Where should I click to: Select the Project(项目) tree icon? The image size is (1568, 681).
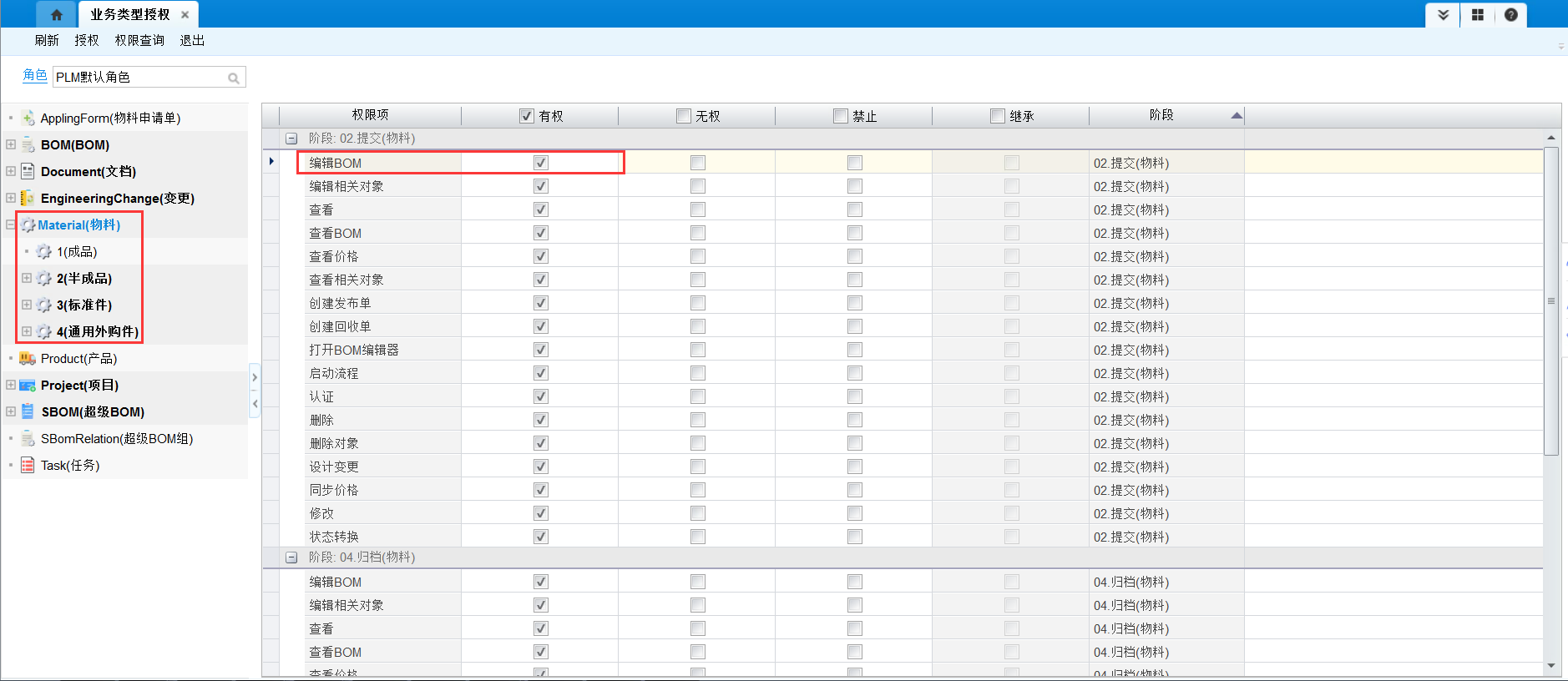28,385
